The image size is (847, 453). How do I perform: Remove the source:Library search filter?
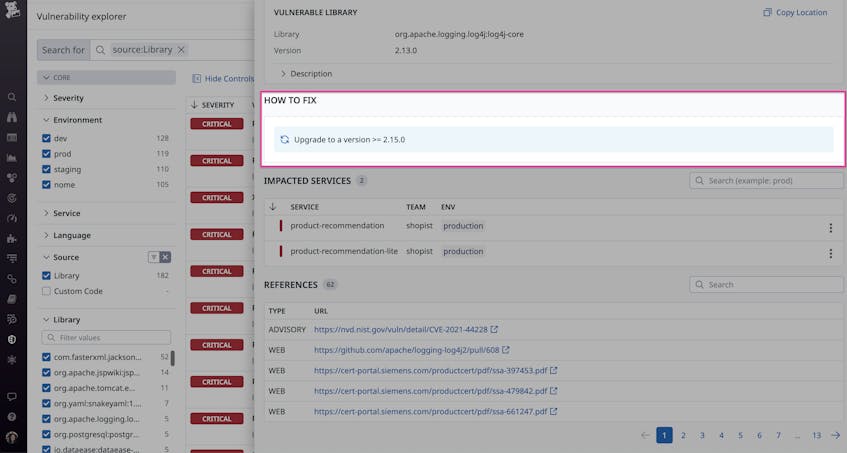(181, 50)
